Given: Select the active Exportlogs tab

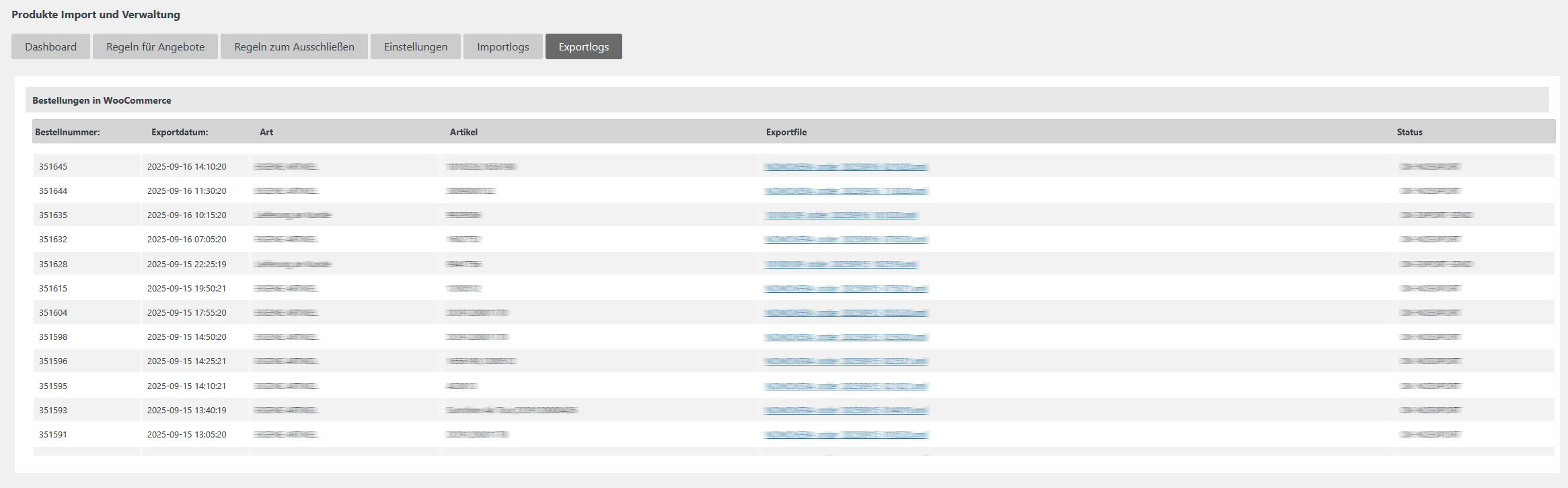Looking at the screenshot, I should (583, 46).
